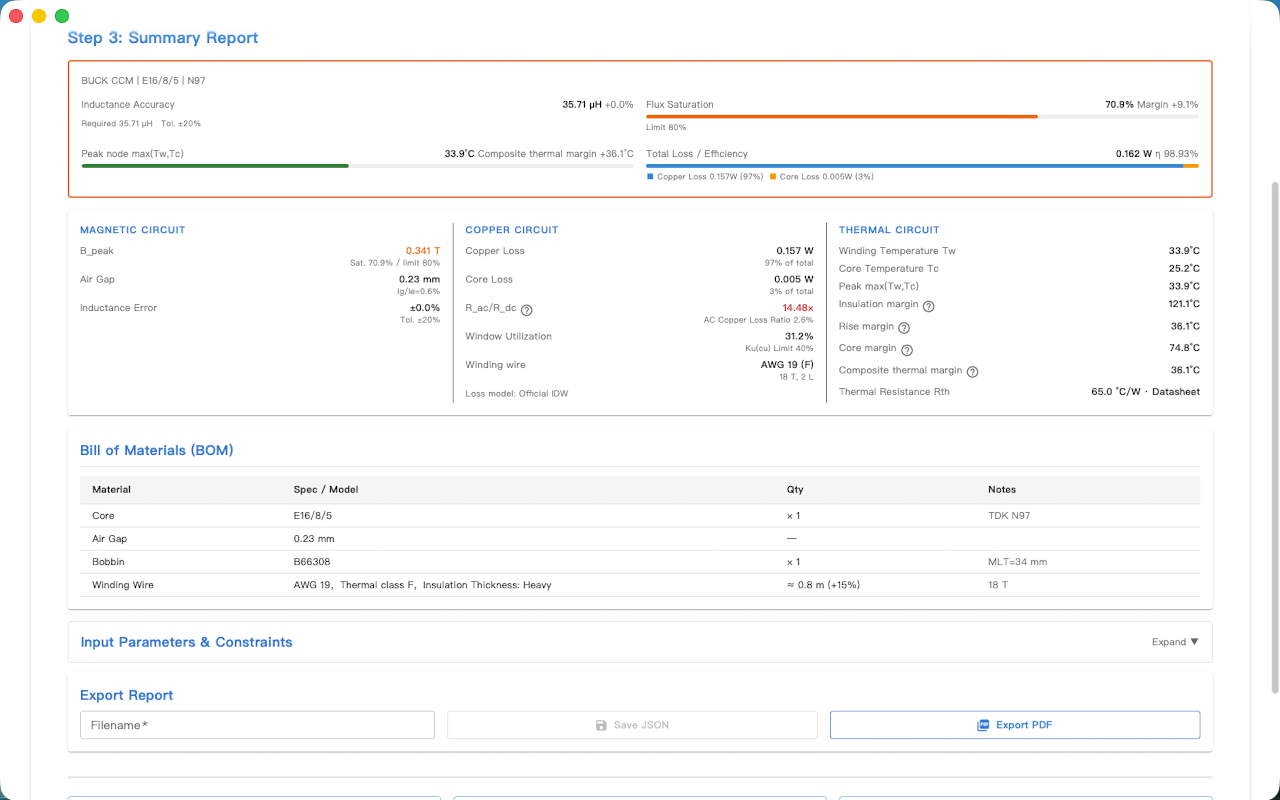Click the Input Parameters & Constraints heading
Image resolution: width=1280 pixels, height=800 pixels.
pos(186,642)
